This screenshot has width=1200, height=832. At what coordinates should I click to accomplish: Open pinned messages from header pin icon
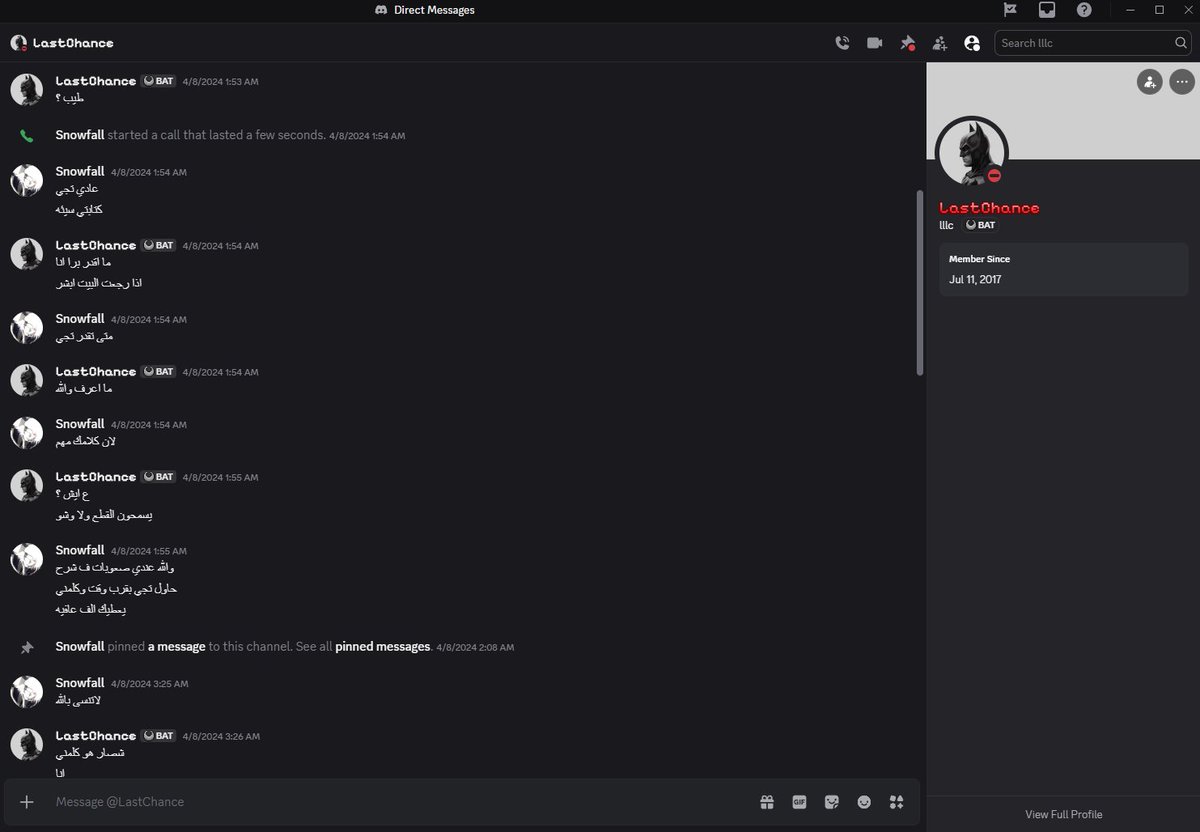907,43
